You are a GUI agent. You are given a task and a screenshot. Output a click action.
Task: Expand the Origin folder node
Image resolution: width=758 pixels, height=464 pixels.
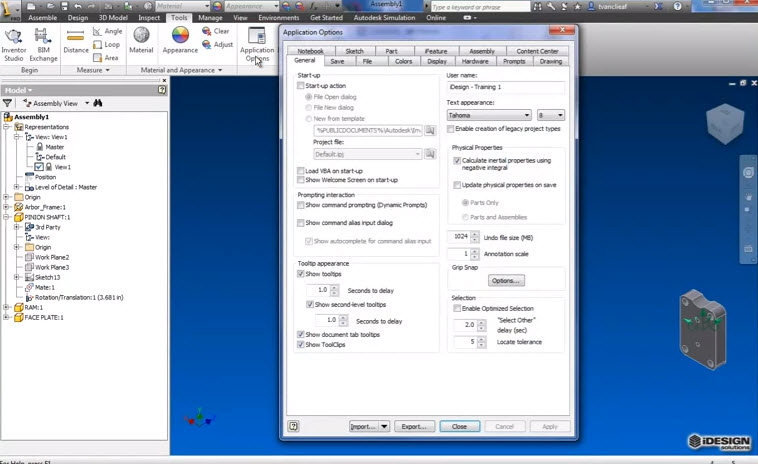pos(6,197)
